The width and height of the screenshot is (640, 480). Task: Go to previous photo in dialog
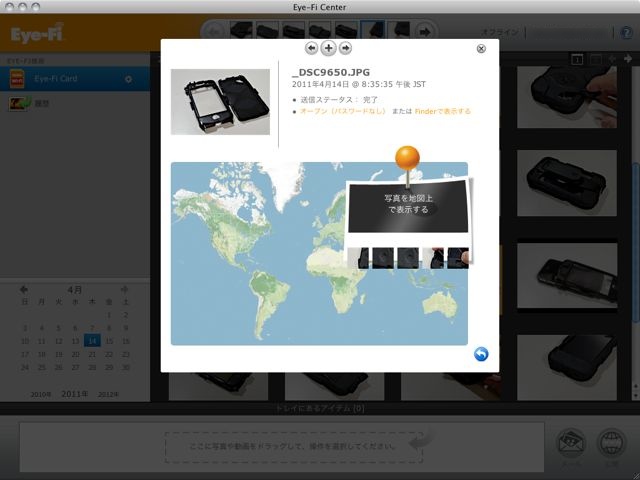click(311, 48)
